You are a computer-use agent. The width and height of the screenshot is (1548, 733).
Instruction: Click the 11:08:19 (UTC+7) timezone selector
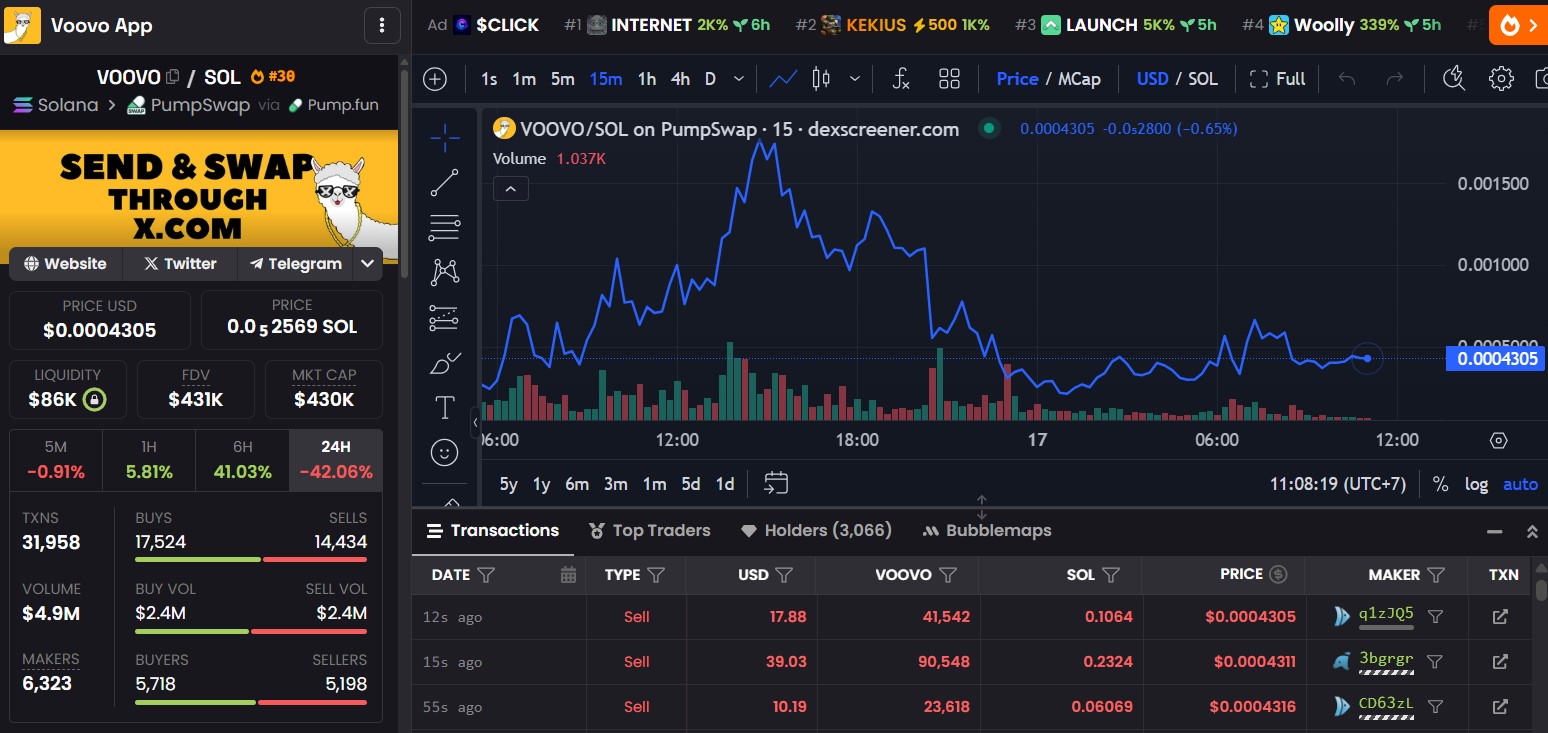1338,484
